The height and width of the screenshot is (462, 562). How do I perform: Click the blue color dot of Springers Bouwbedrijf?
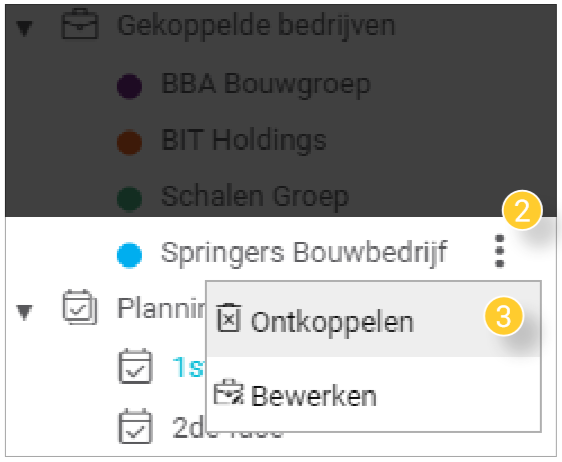[x=129, y=255]
